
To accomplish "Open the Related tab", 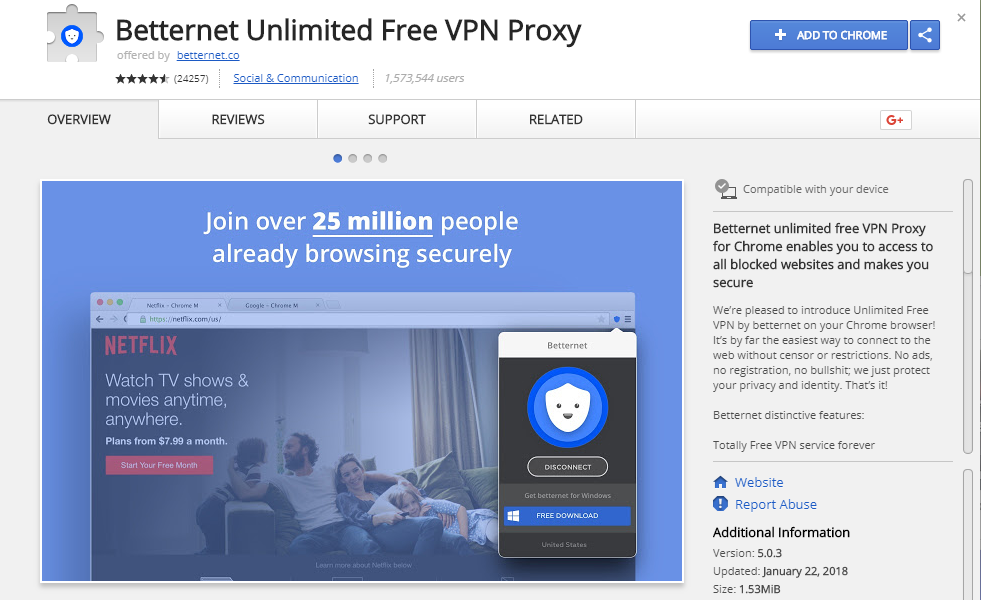I will tap(556, 119).
